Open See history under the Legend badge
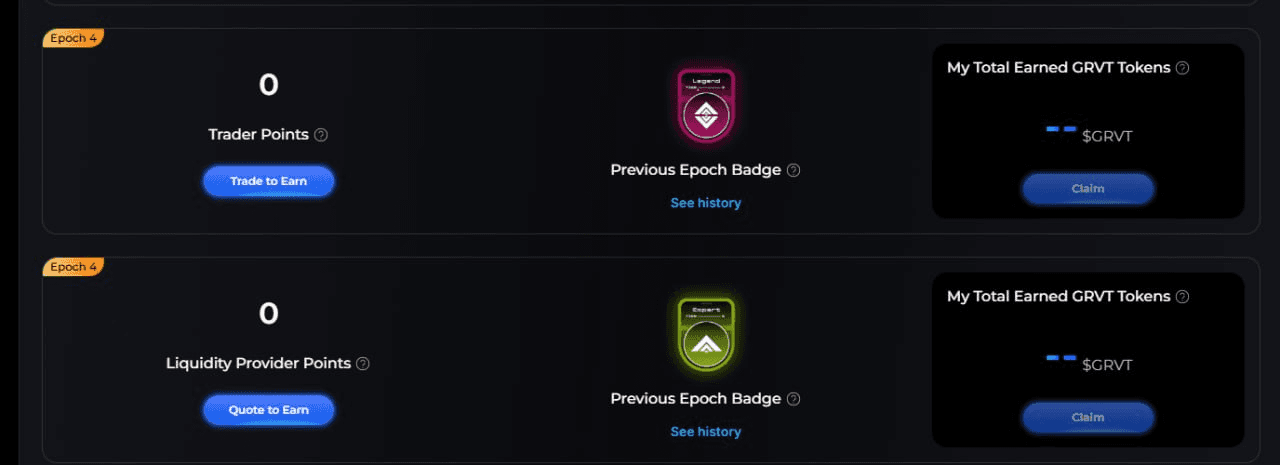The height and width of the screenshot is (465, 1280). pyautogui.click(x=705, y=203)
